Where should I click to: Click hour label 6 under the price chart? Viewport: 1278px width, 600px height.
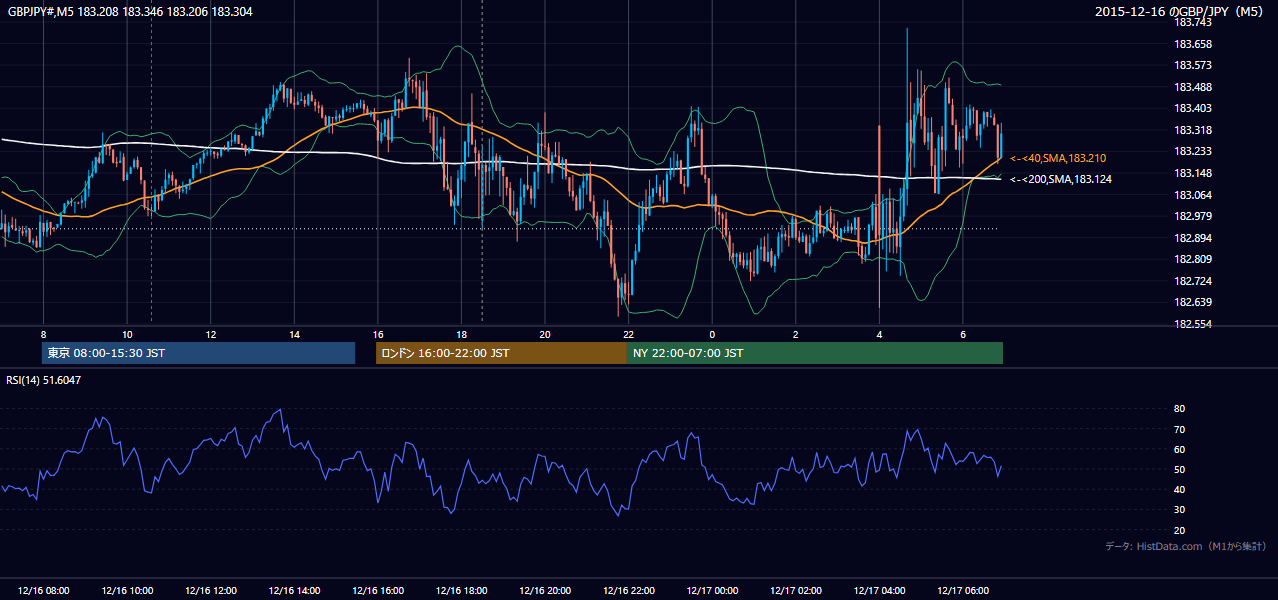[x=962, y=334]
